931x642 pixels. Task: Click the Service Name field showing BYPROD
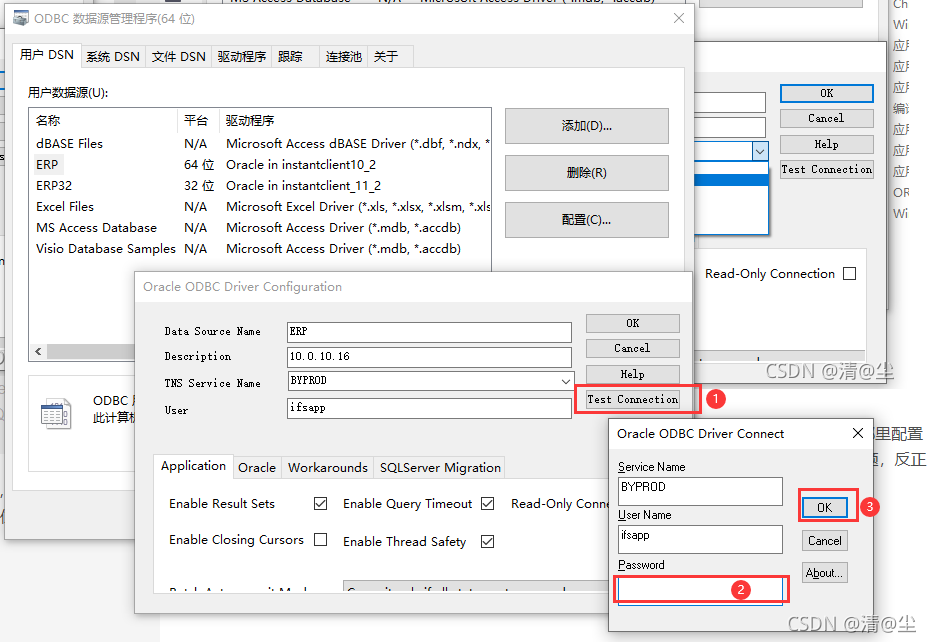[x=700, y=491]
